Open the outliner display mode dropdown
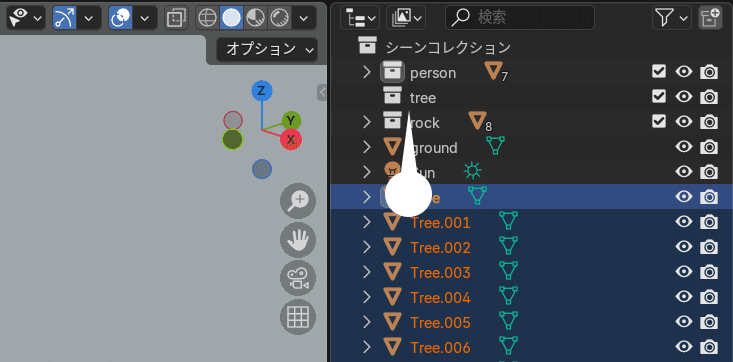Screen dimensions: 733x362 point(406,18)
